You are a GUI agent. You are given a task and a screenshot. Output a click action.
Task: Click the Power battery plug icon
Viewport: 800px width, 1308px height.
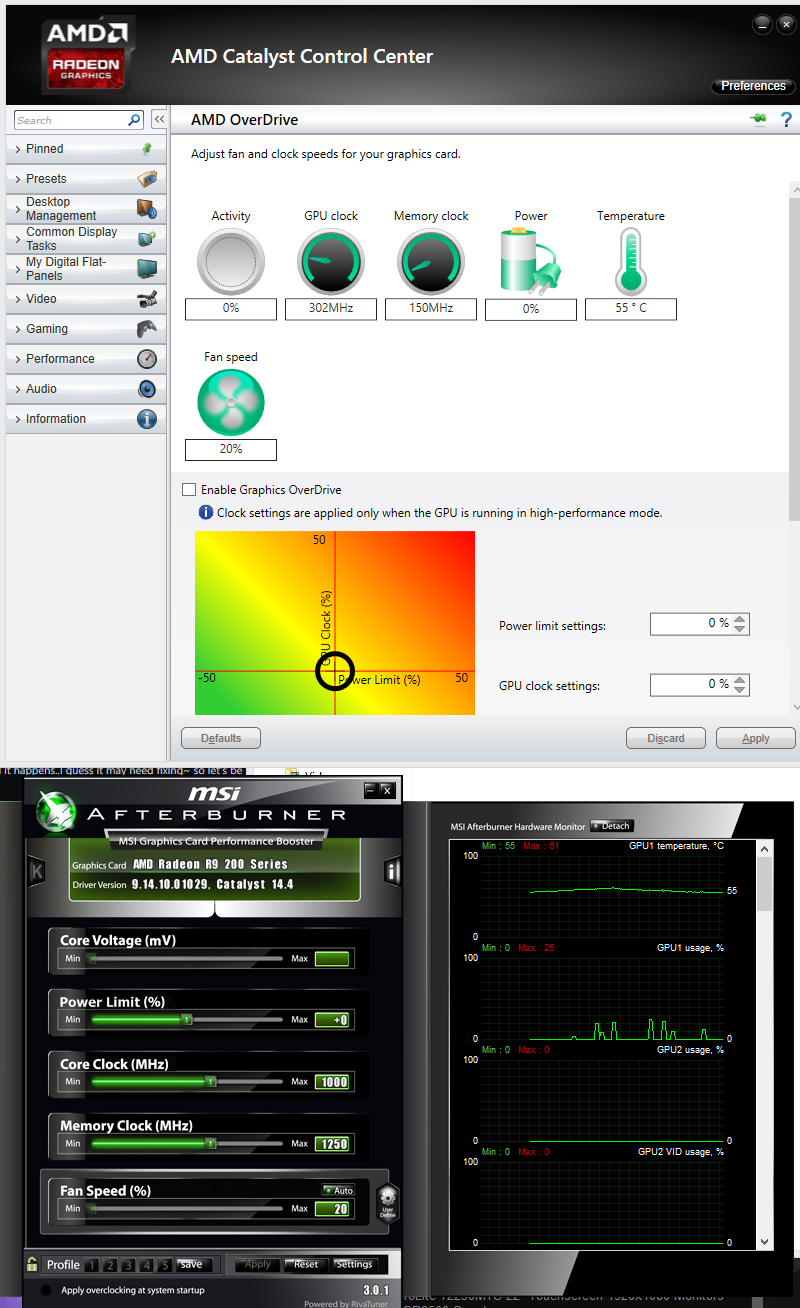coord(531,261)
